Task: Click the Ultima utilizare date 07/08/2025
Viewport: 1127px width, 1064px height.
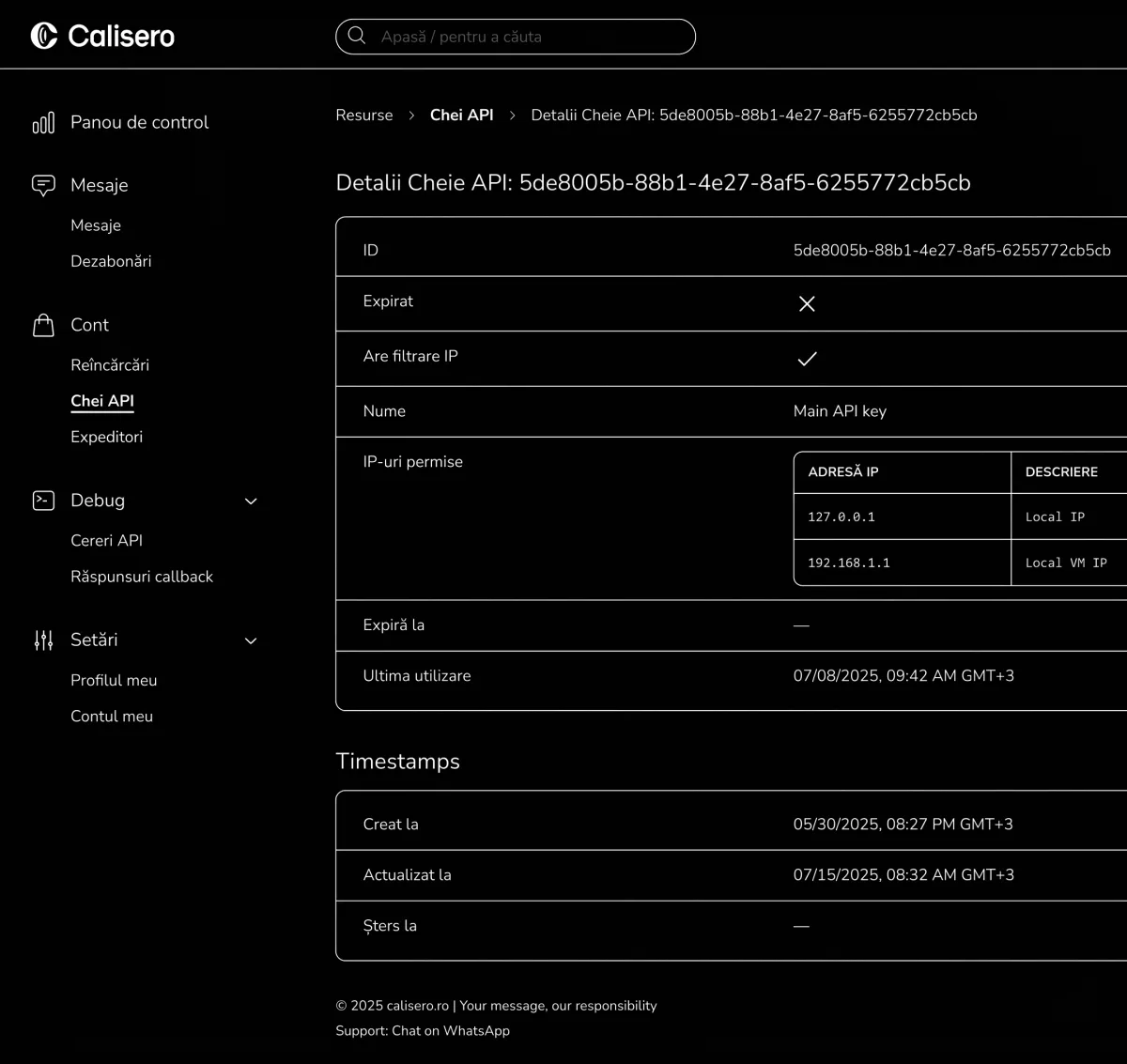Action: click(x=903, y=675)
